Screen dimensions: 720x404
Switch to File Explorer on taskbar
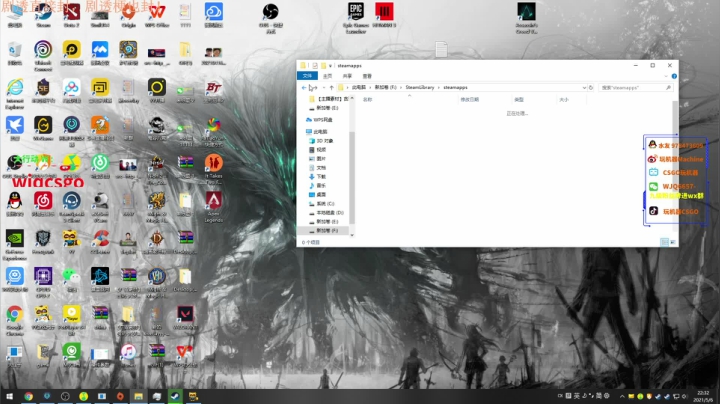(x=138, y=396)
